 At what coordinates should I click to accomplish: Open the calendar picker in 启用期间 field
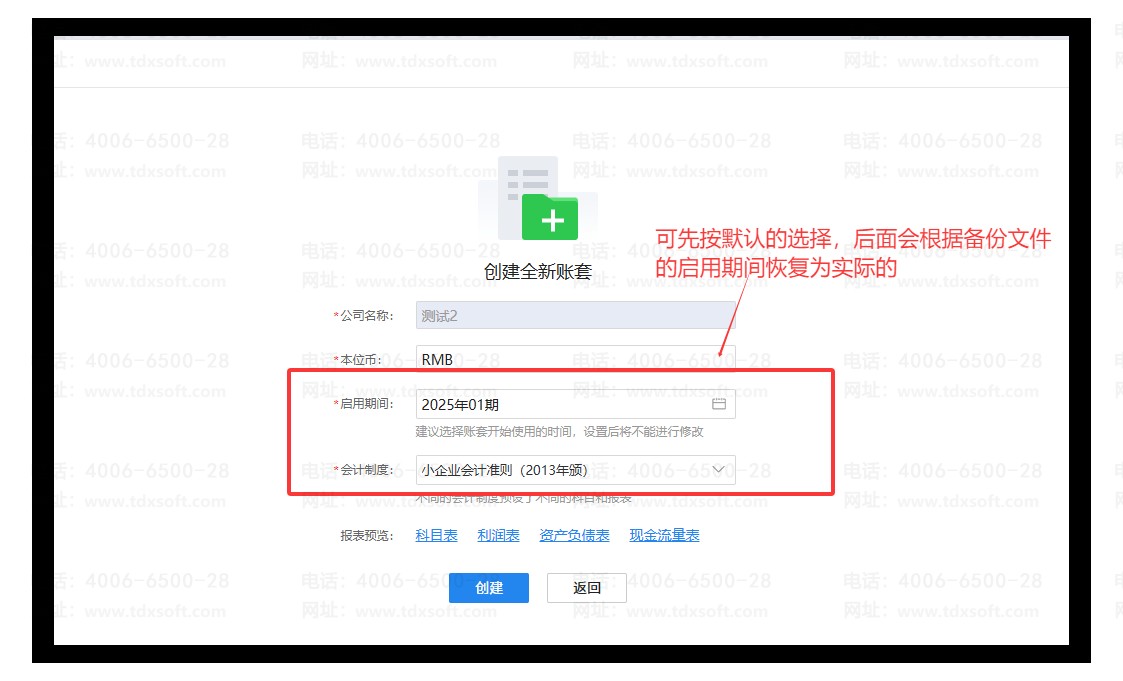click(x=718, y=404)
